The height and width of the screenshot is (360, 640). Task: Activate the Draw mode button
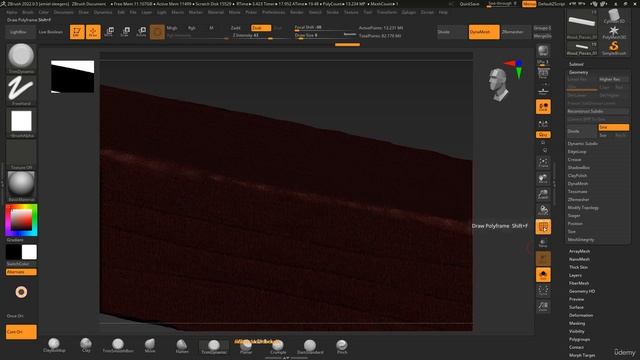pyautogui.click(x=93, y=32)
